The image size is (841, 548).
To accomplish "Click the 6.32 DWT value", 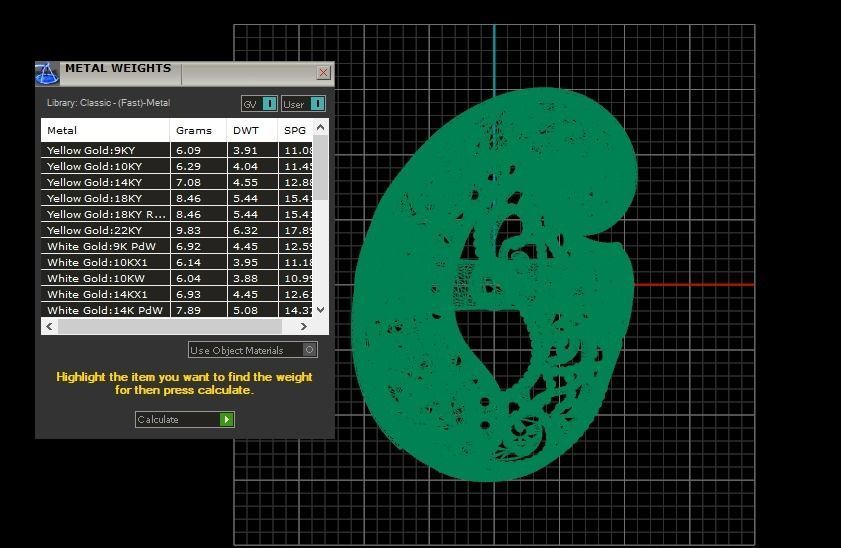I will pyautogui.click(x=245, y=231).
